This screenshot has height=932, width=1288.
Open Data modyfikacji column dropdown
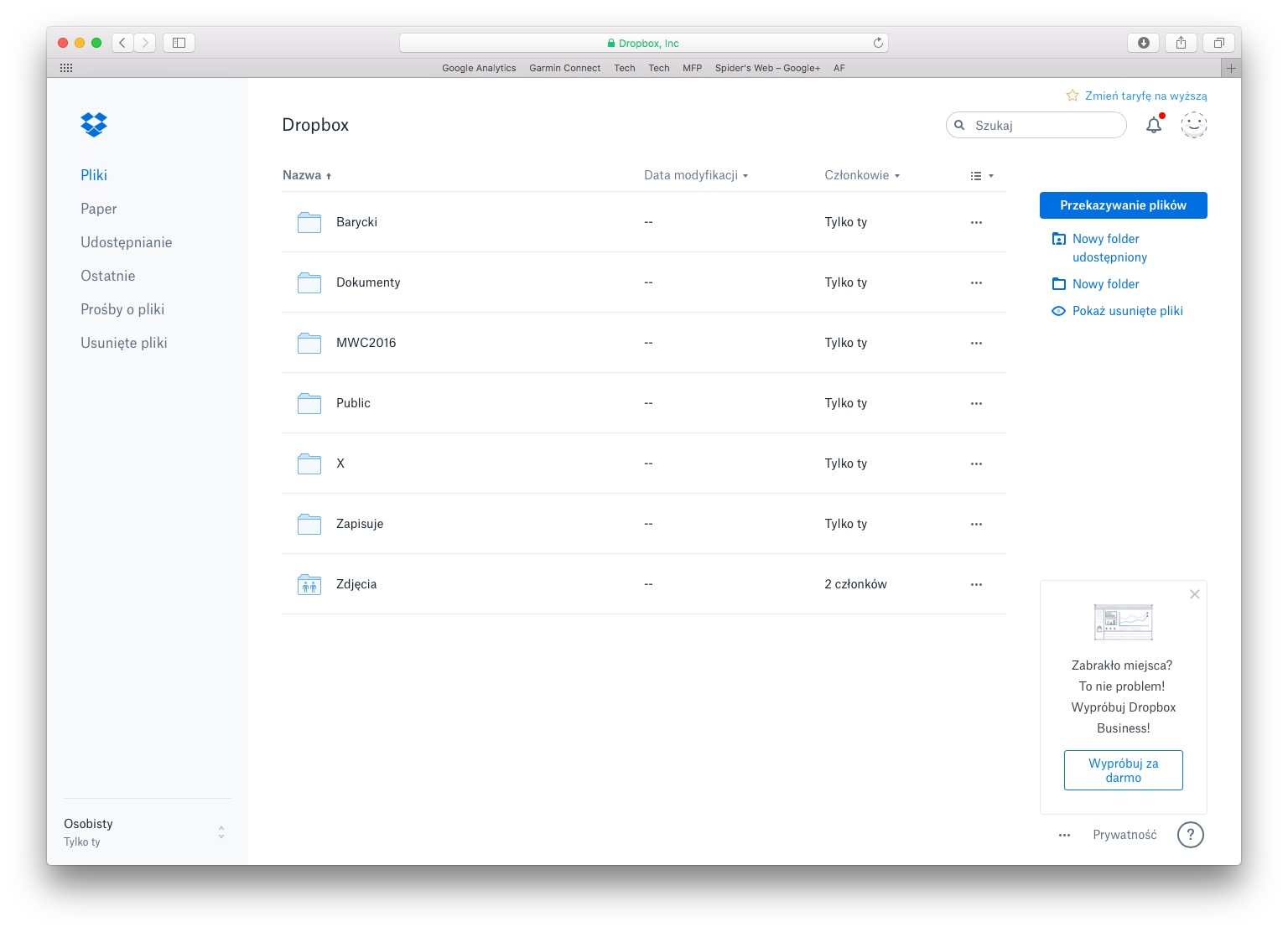696,175
